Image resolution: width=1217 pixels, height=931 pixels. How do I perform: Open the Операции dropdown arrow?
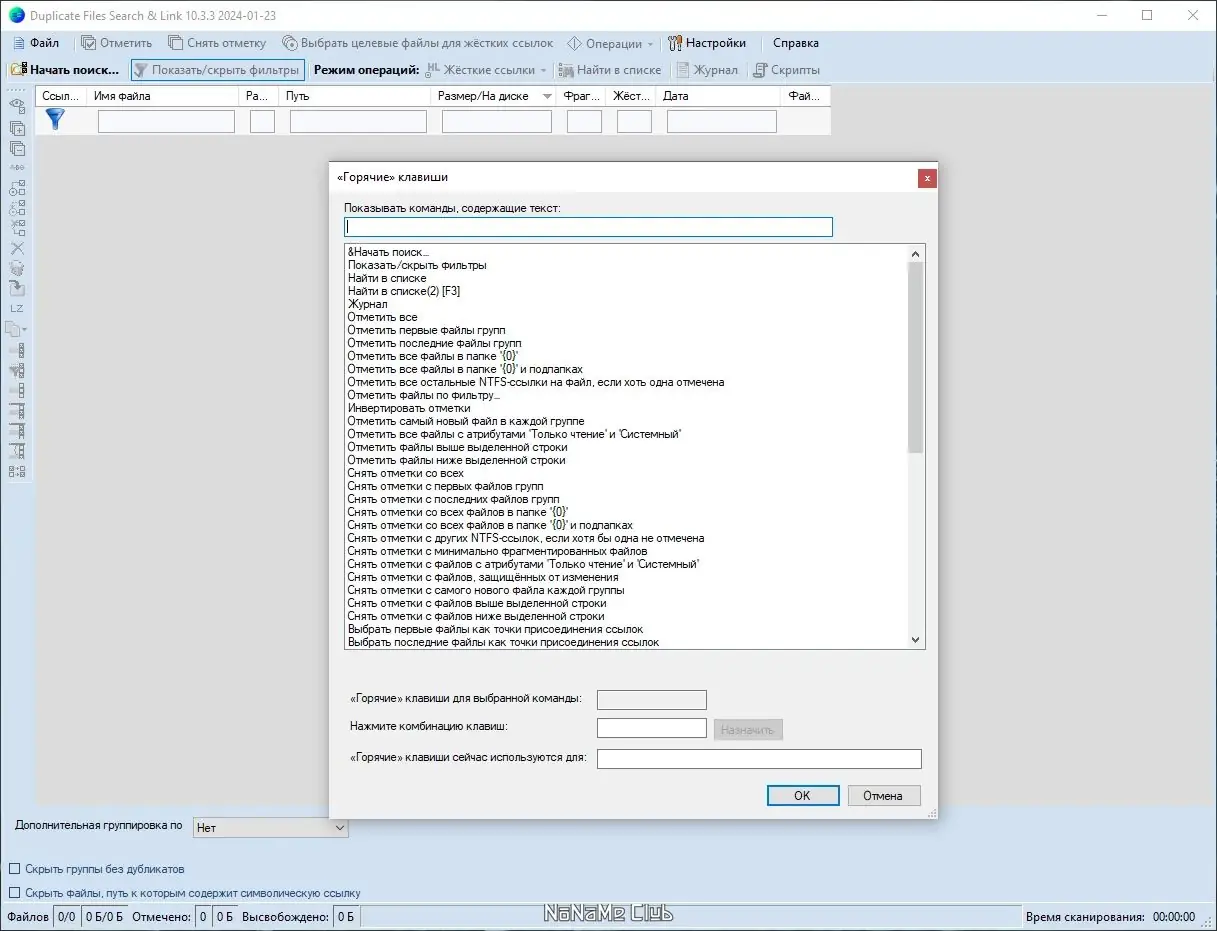pyautogui.click(x=649, y=43)
